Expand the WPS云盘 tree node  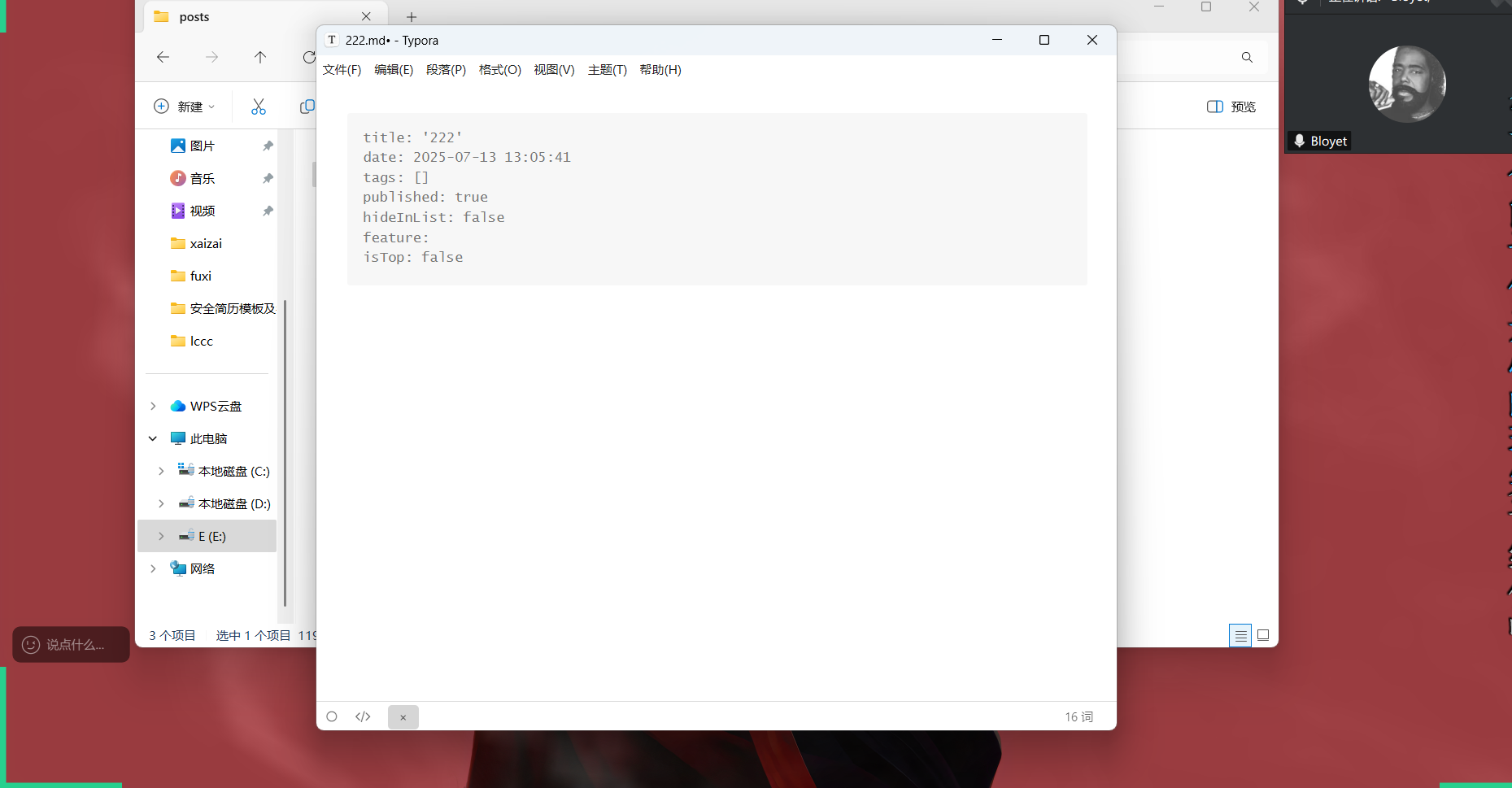[153, 406]
